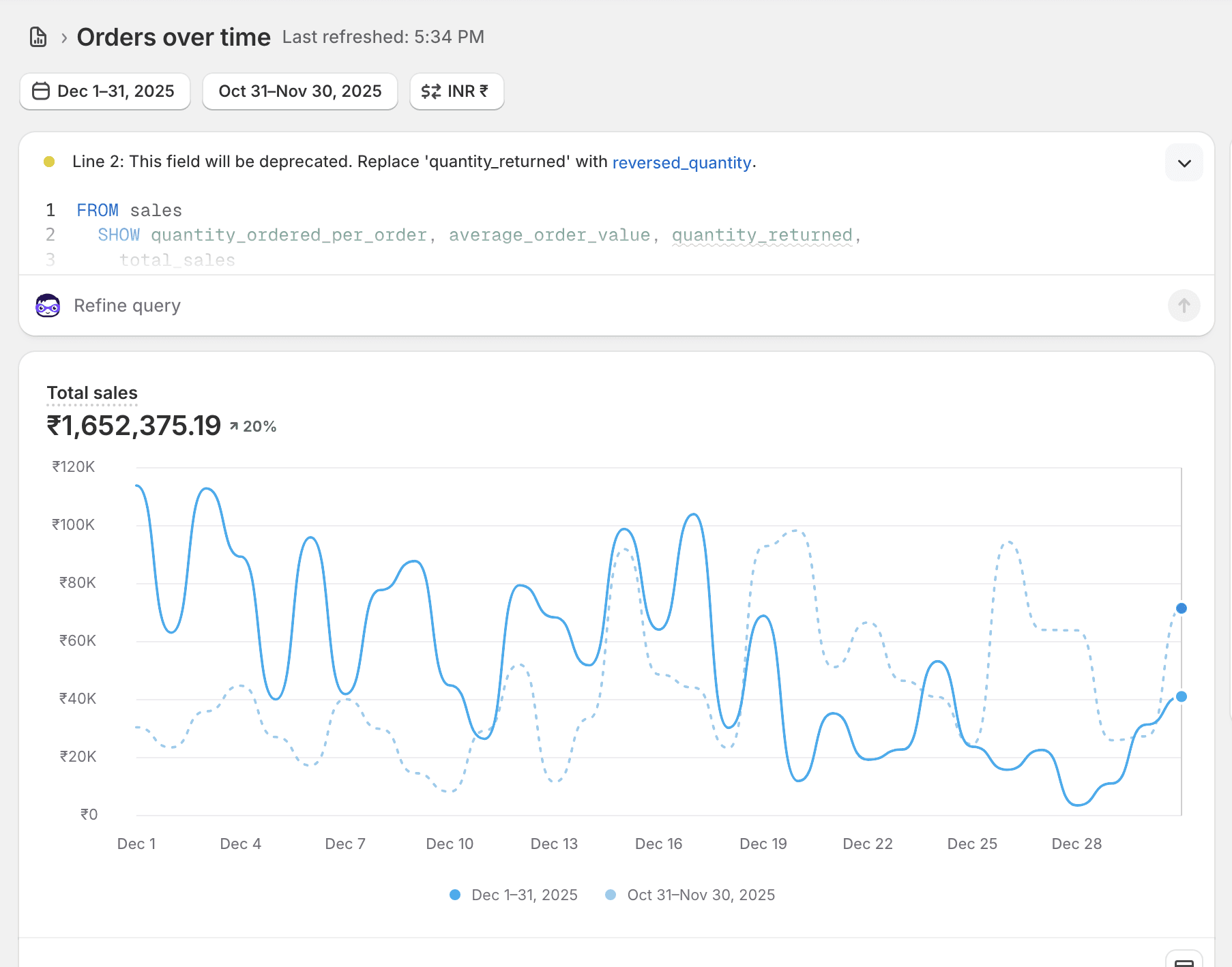
Task: Open the INR ₹ currency selector
Action: tap(456, 91)
